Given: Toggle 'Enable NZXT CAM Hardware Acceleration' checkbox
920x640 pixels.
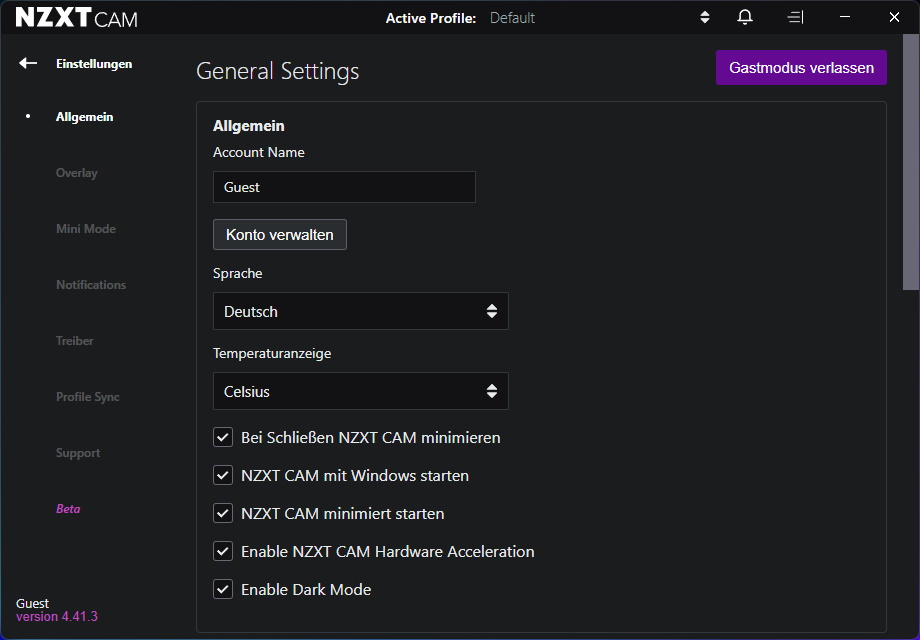Looking at the screenshot, I should [x=223, y=551].
